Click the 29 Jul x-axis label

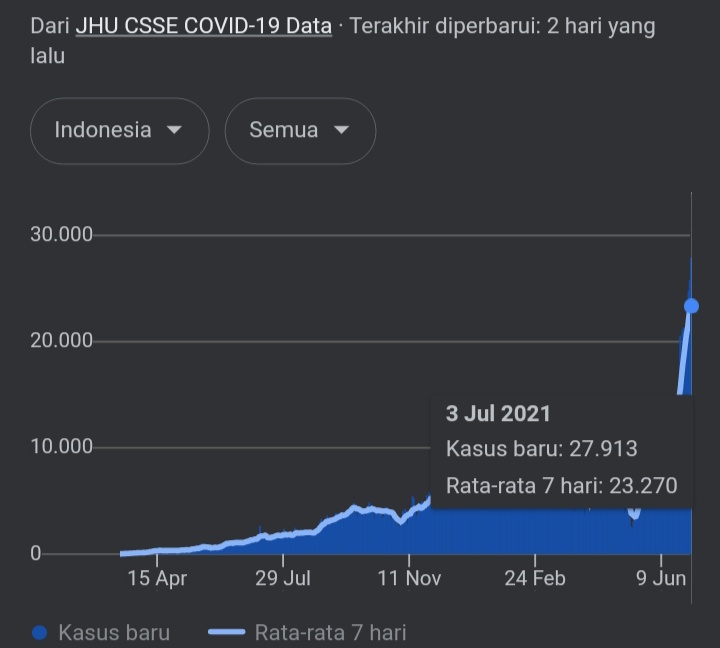[x=283, y=578]
